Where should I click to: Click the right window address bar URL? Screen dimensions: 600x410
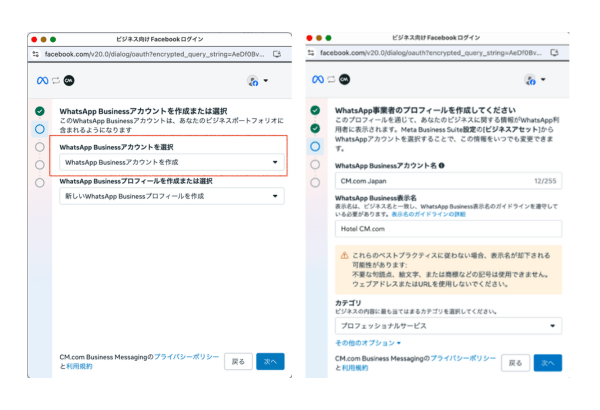[x=431, y=53]
